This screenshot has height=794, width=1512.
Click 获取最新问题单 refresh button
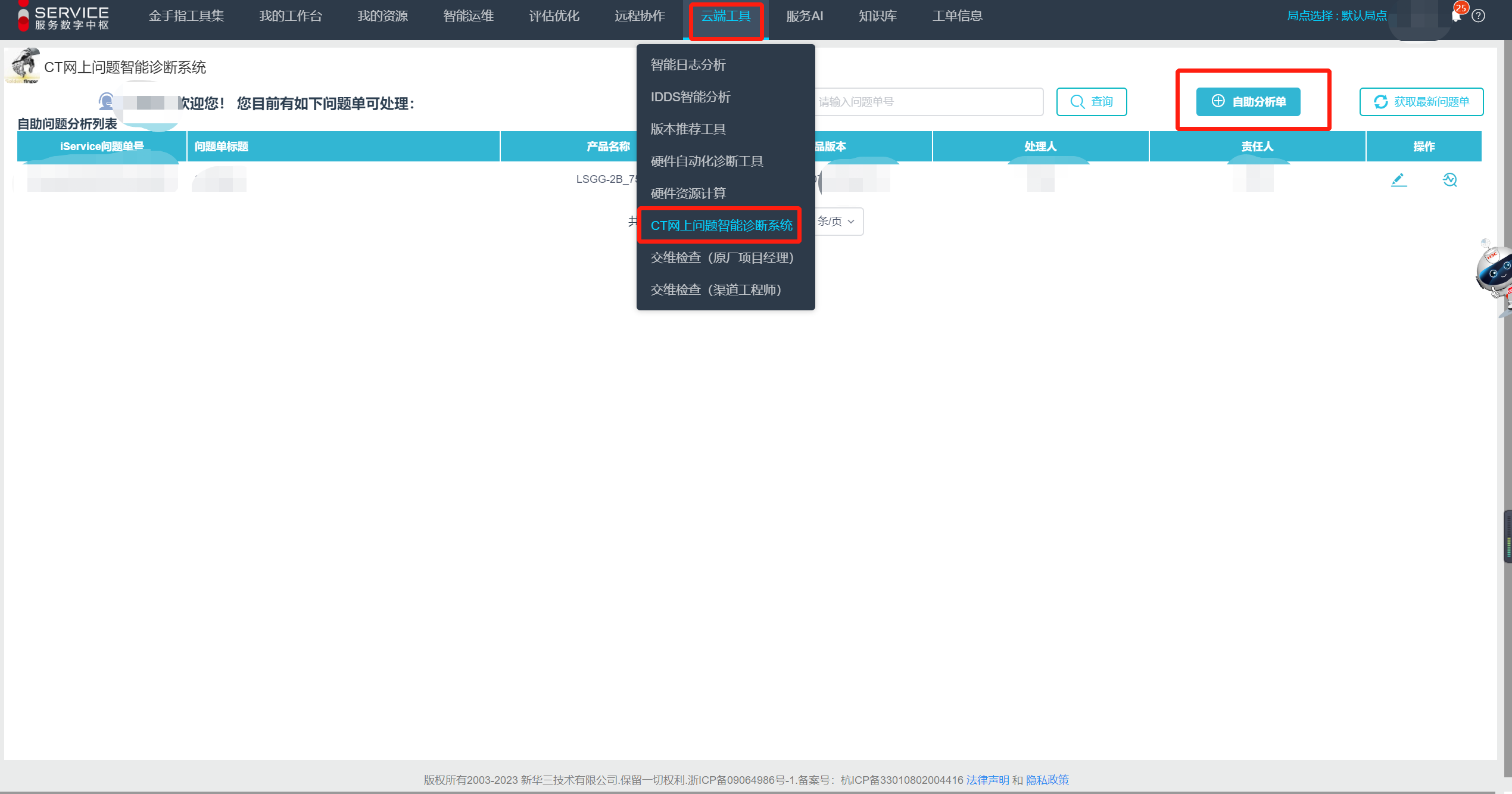click(x=1421, y=102)
